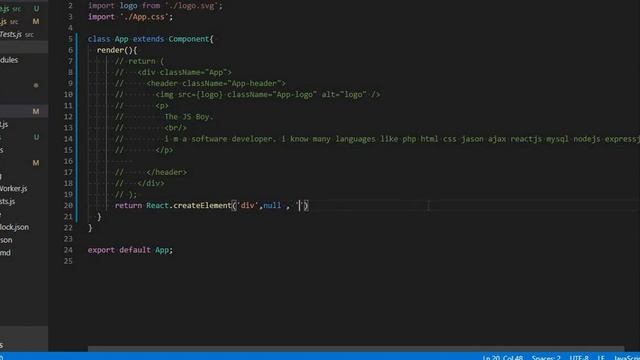Open the cursor position Ln 20, Col 48 indicator

pyautogui.click(x=502, y=358)
